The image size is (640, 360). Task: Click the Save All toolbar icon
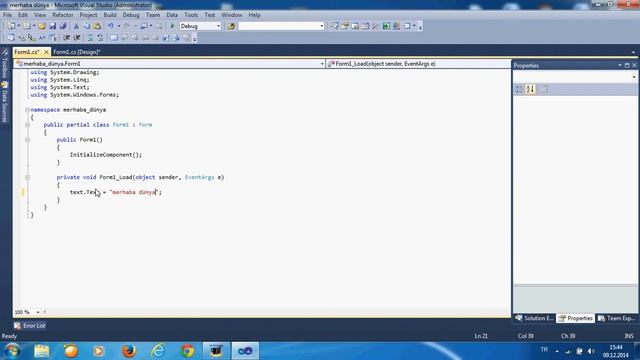click(62, 26)
